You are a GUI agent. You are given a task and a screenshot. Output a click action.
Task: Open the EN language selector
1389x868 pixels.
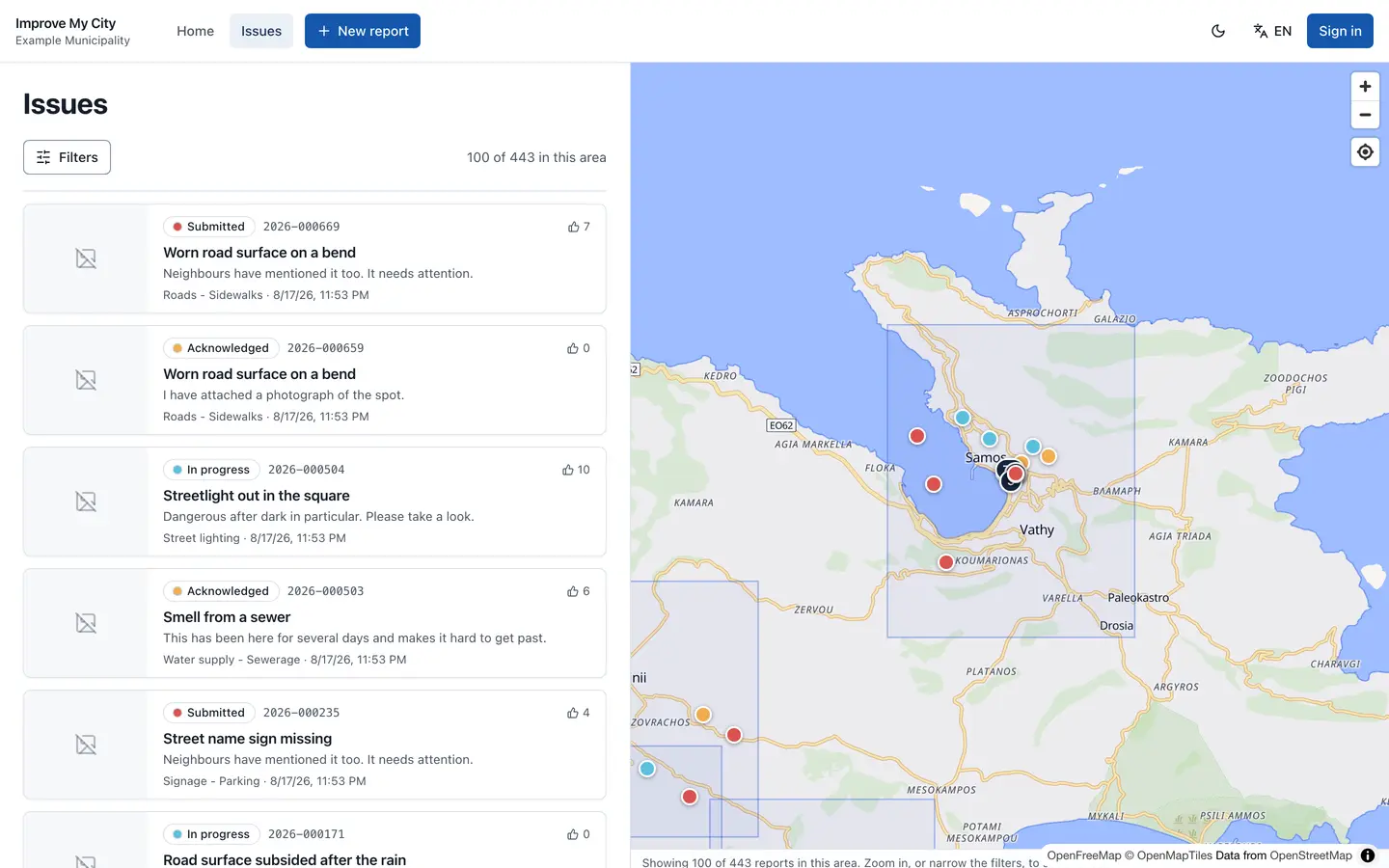point(1272,31)
